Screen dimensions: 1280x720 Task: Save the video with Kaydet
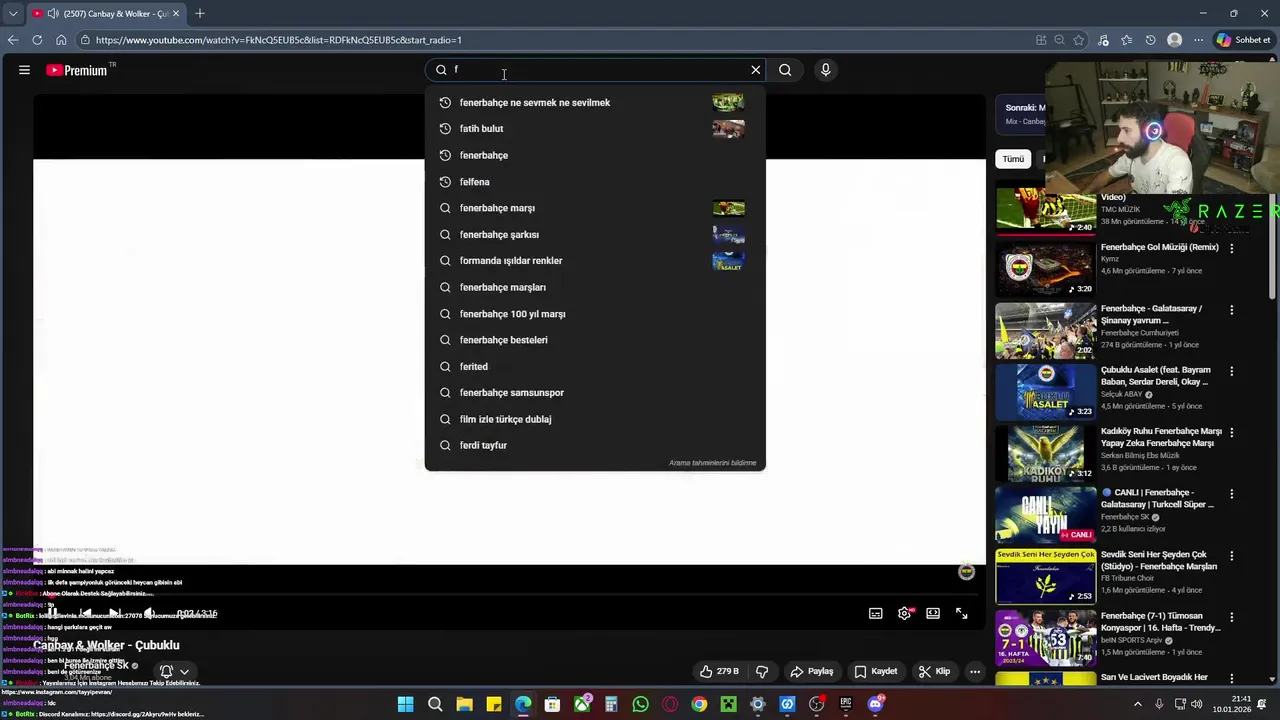(x=875, y=671)
